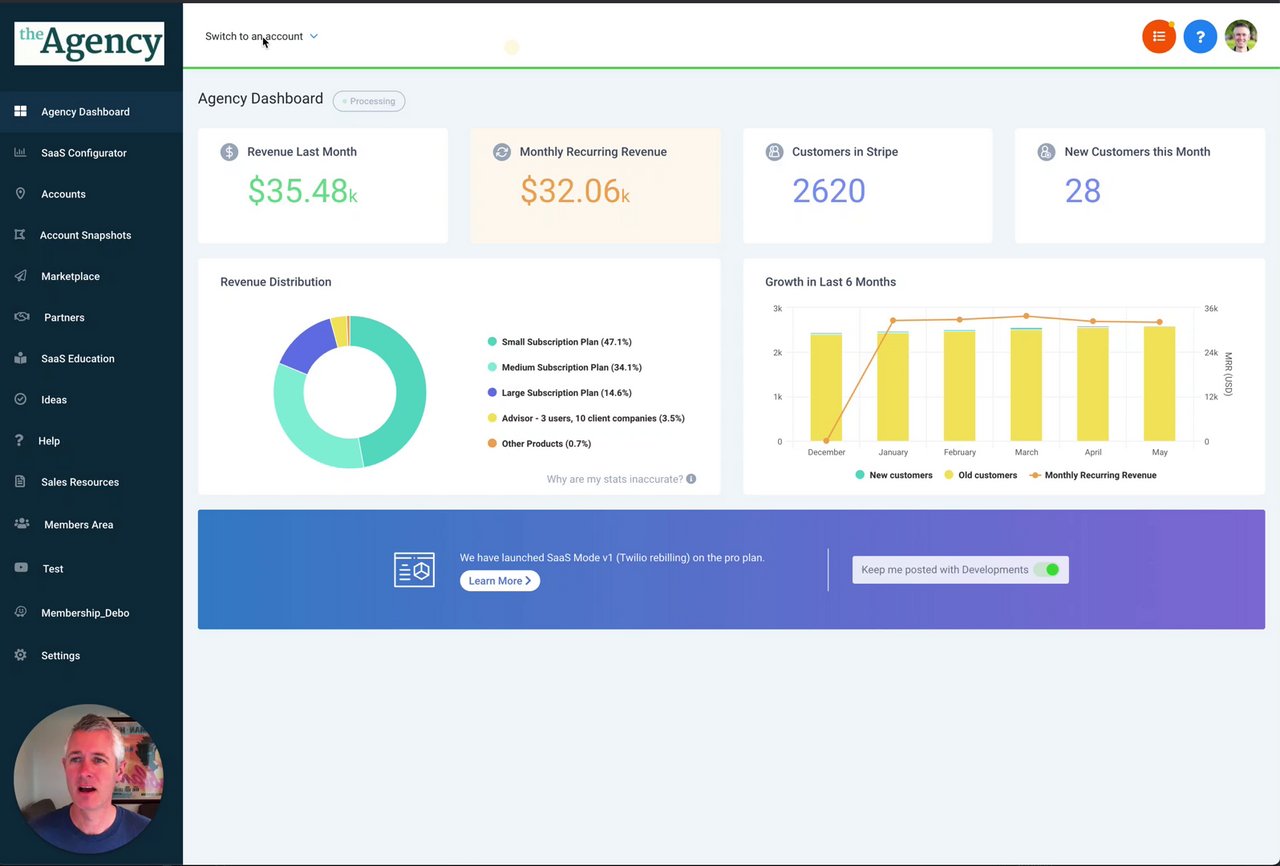Click the Members Area people icon
This screenshot has width=1280, height=866.
coord(22,523)
